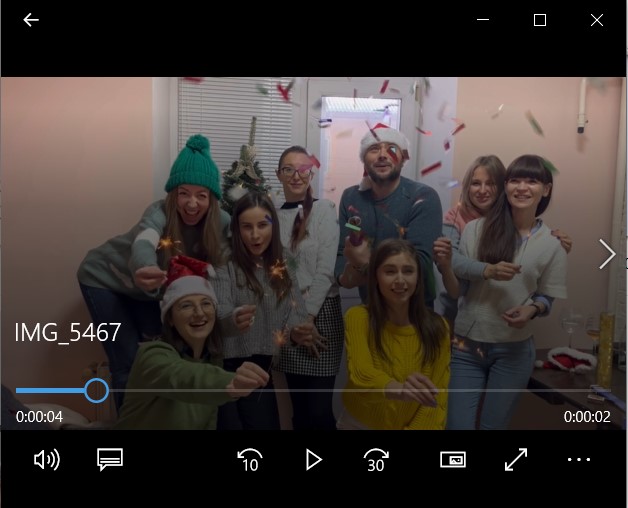
Task: Go to the next video
Action: [x=607, y=254]
